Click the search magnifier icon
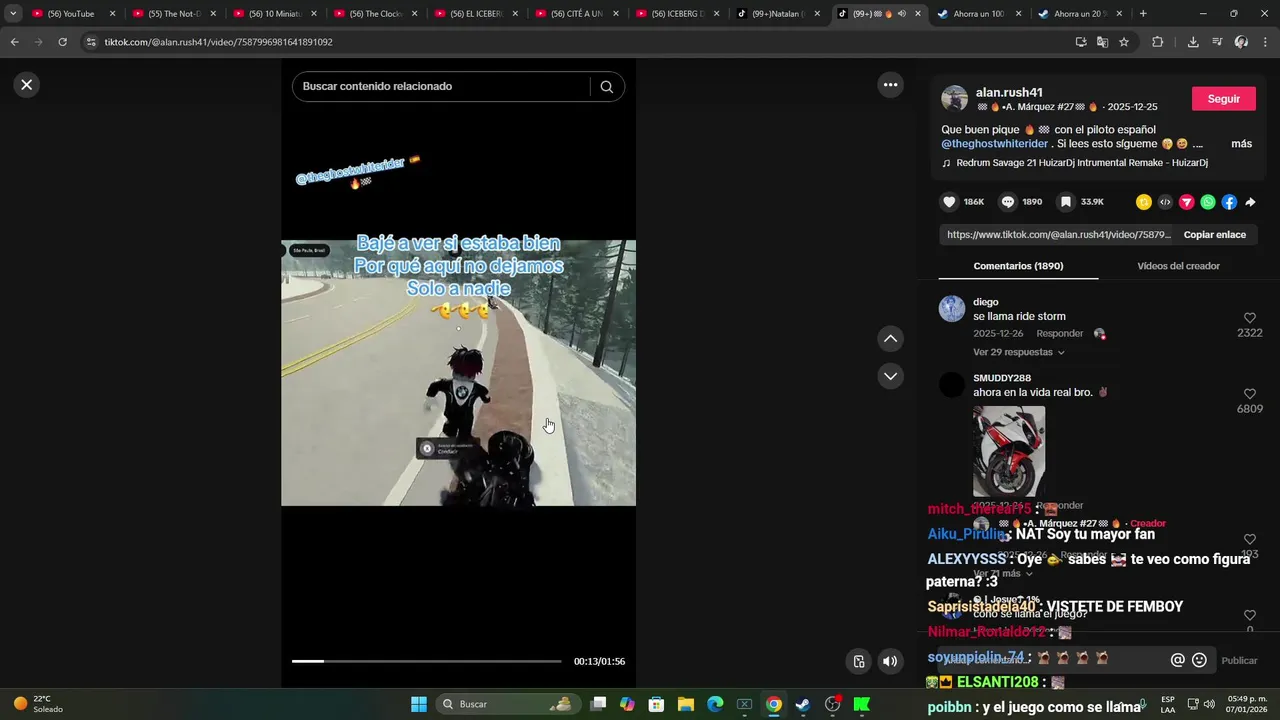 [606, 86]
